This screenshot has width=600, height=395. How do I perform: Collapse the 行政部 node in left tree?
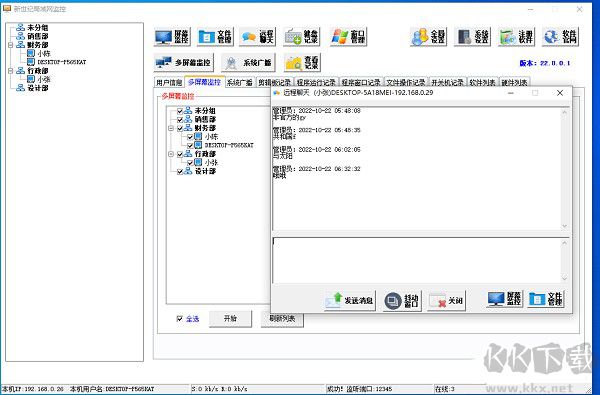coord(10,71)
